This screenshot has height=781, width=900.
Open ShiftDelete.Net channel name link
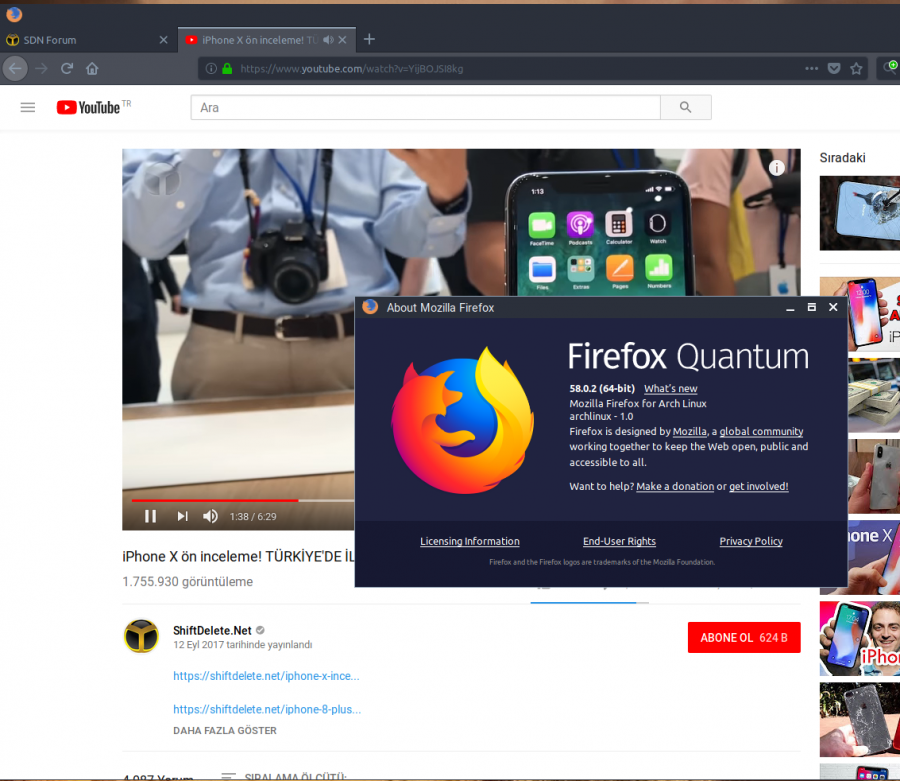tap(212, 630)
